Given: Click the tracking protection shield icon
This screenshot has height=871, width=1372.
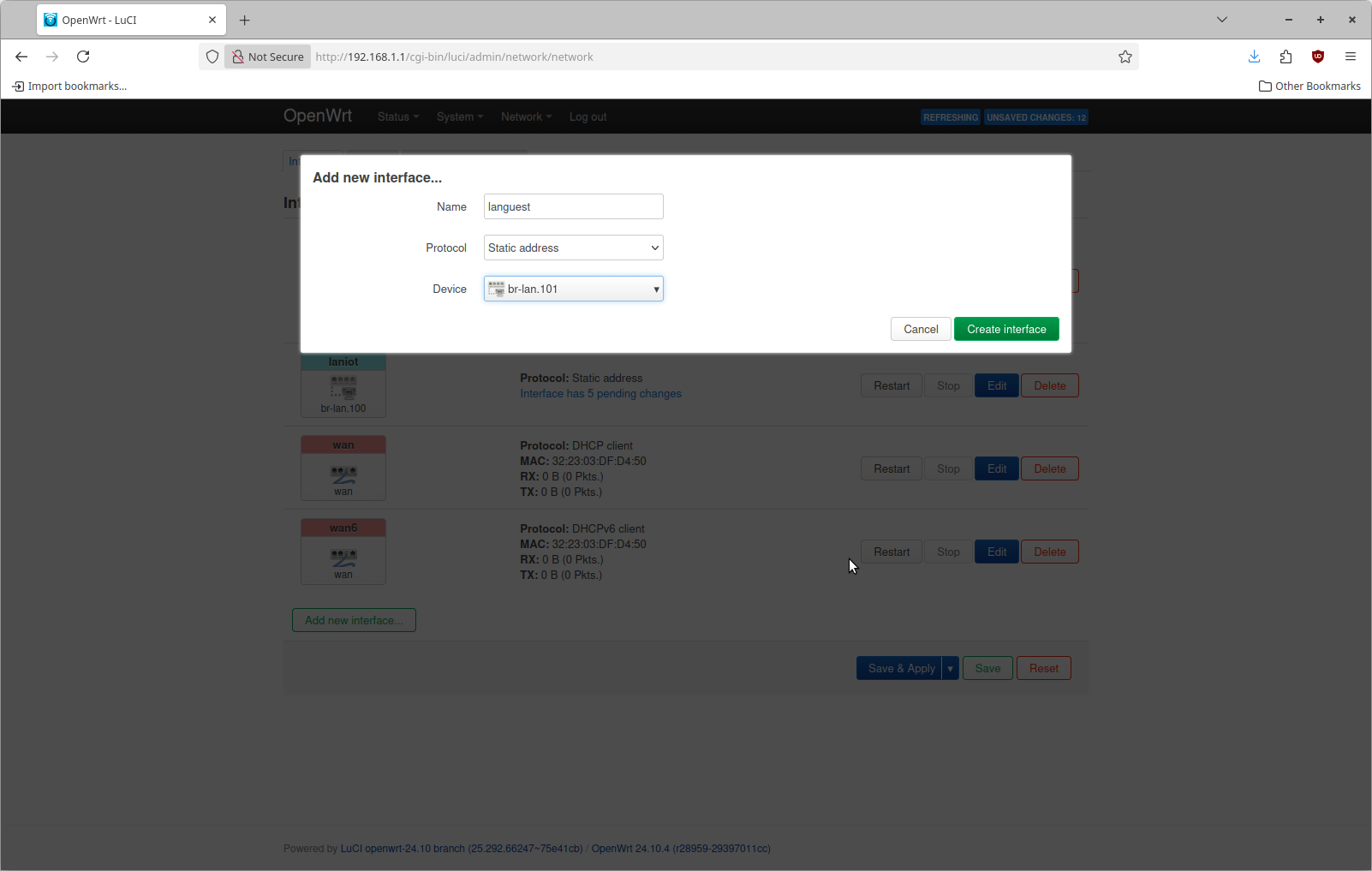Looking at the screenshot, I should [212, 57].
